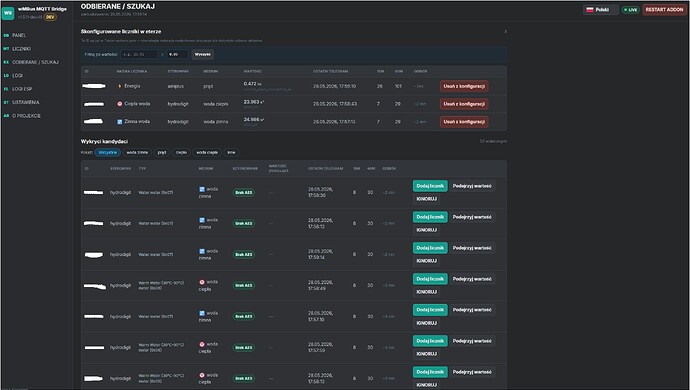
Task: Click the lightning icon of Energia meter
Action: (x=119, y=86)
